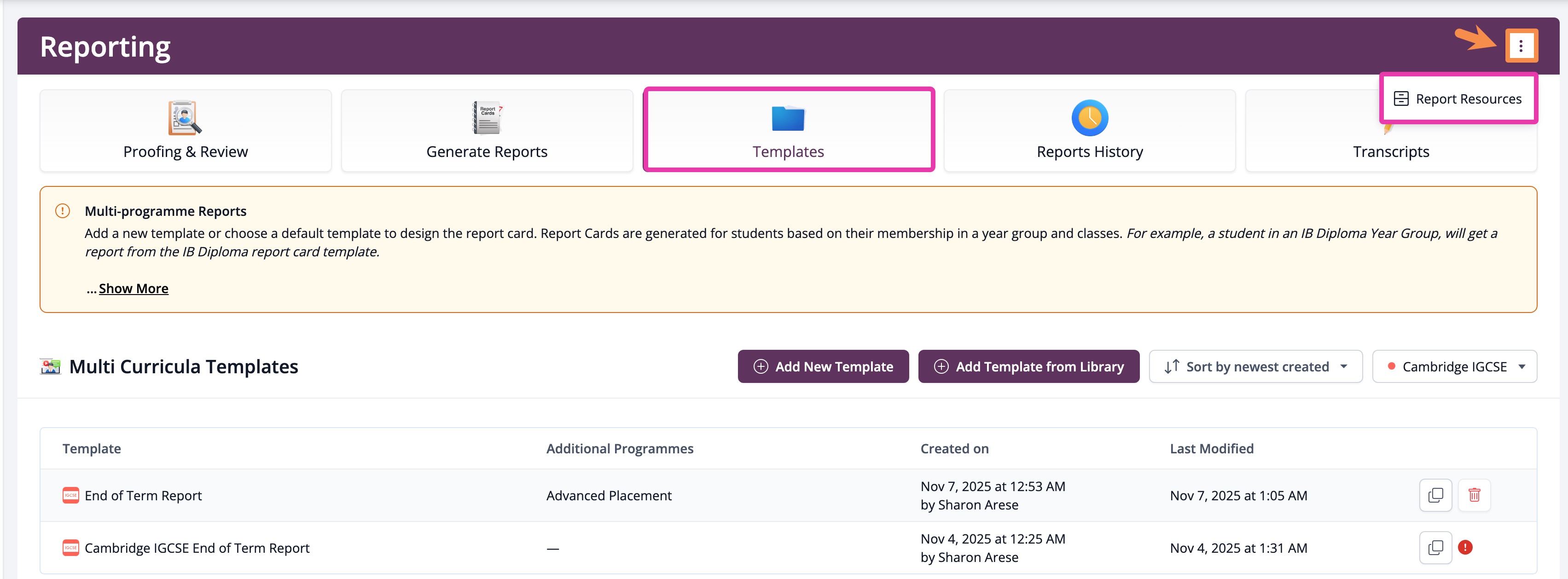Screen dimensions: 1568x579
Task: Open the End of Term Report template
Action: tap(142, 495)
